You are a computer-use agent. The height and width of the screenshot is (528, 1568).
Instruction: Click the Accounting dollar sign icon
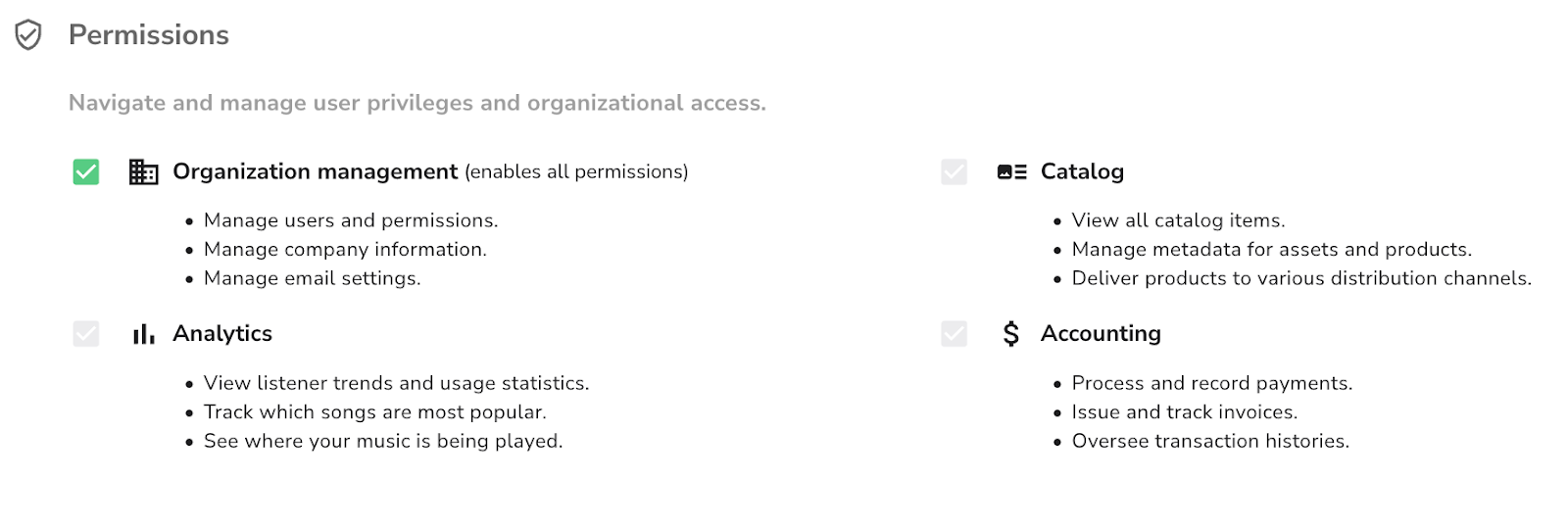[x=1011, y=334]
